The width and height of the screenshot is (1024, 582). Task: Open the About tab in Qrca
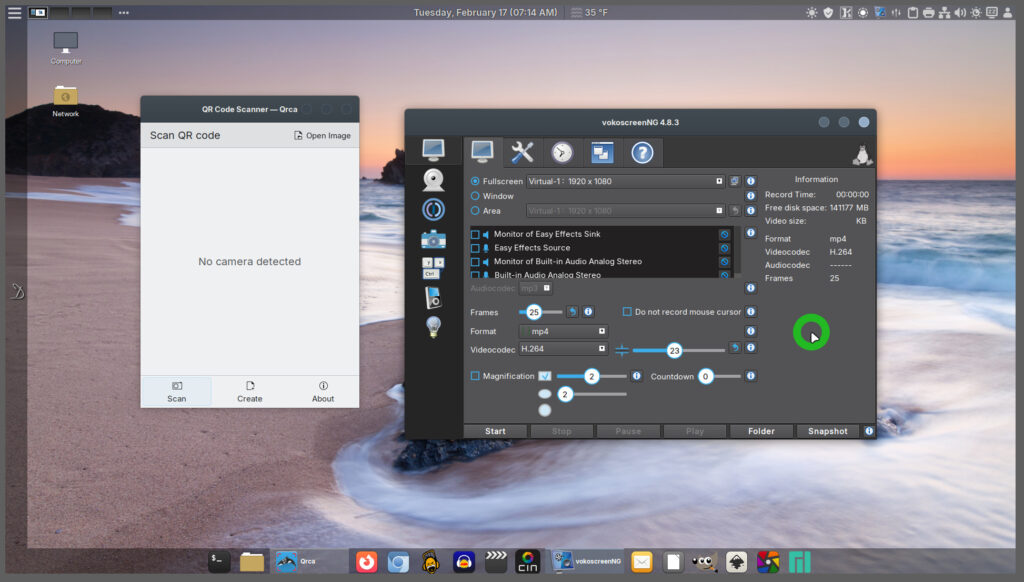[x=323, y=391]
